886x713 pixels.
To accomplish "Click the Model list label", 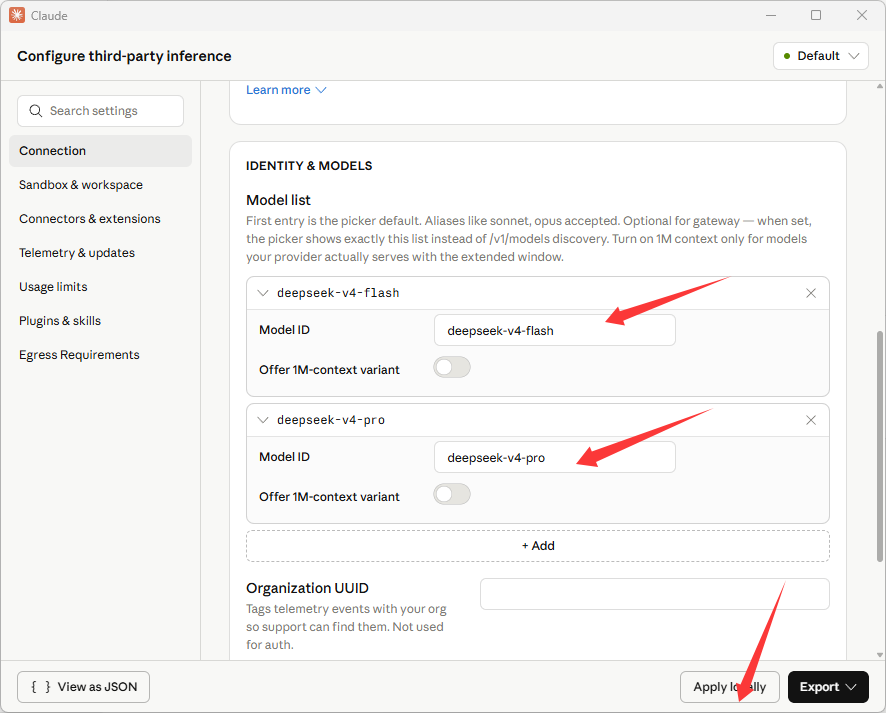I will point(279,200).
